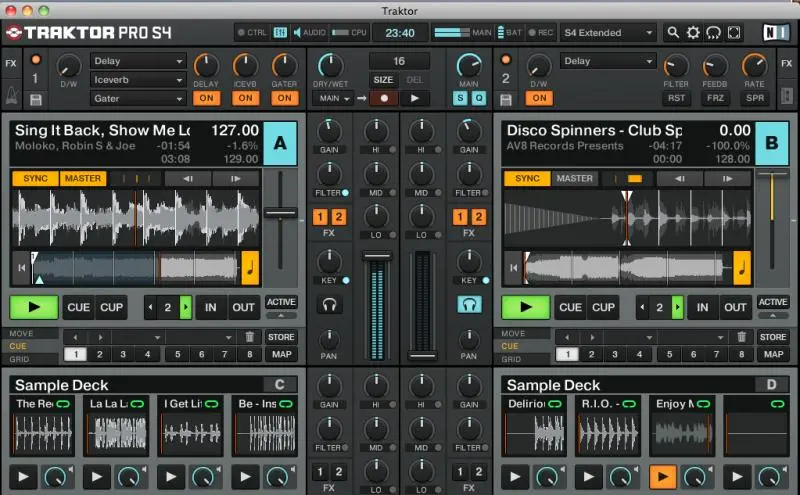Set Deck B as tempo MASTER
The height and width of the screenshot is (495, 800).
(x=574, y=178)
